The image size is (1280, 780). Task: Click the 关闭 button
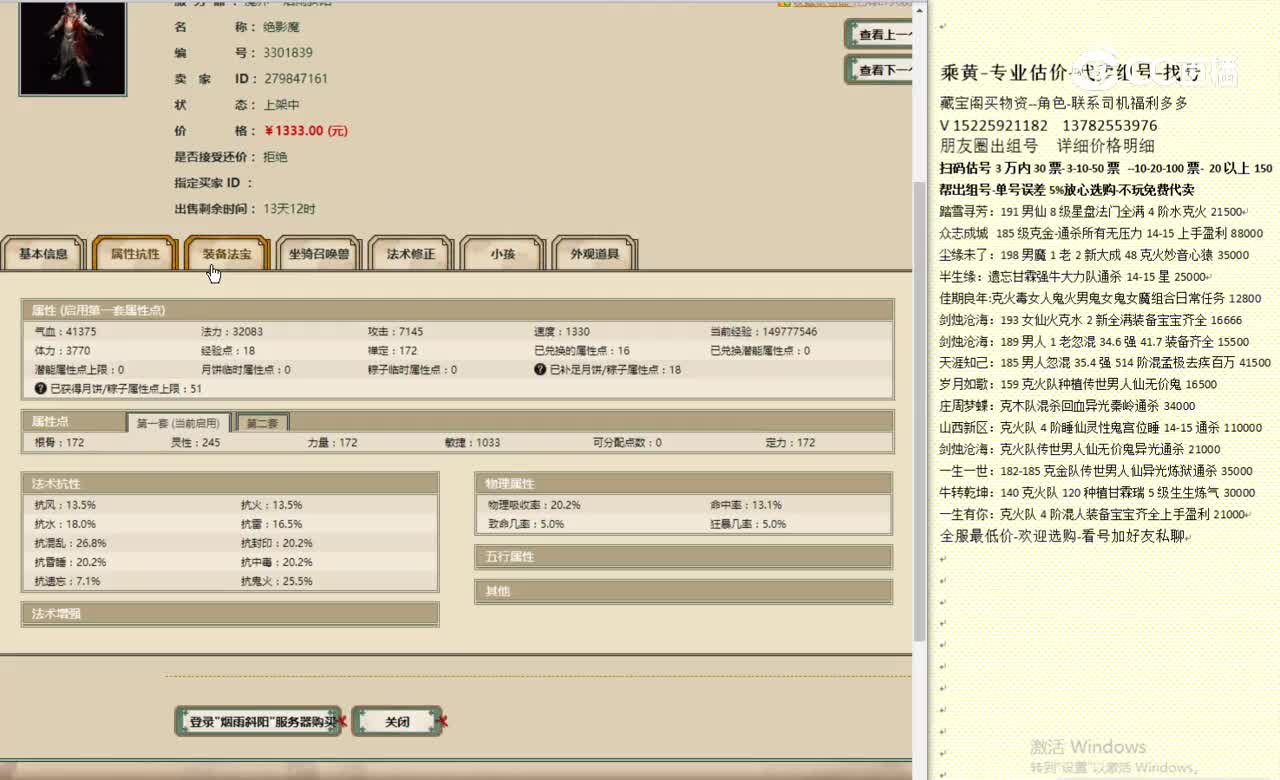[397, 721]
